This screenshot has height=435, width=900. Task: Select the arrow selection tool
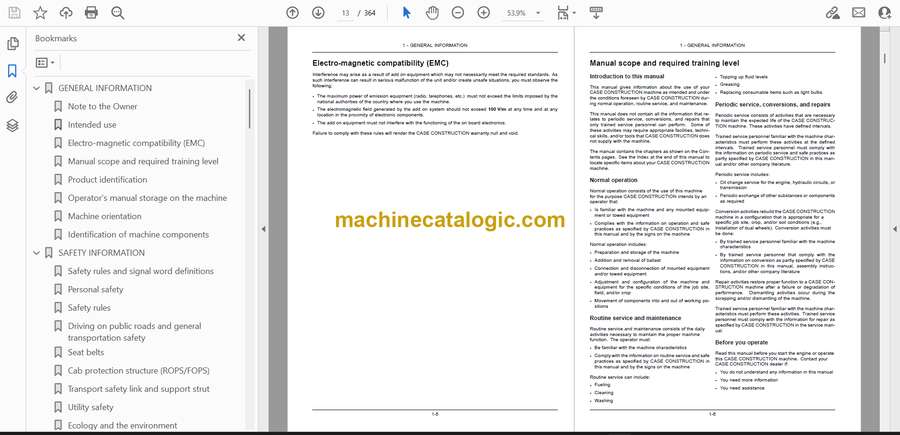tap(406, 13)
